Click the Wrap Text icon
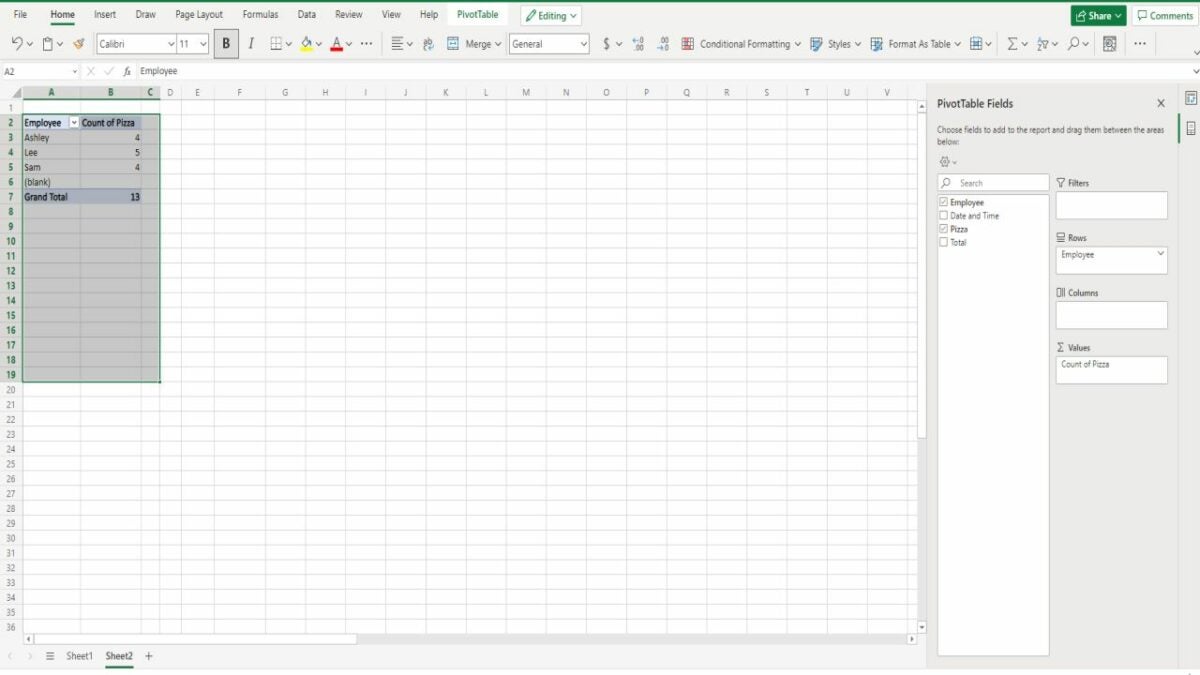This screenshot has width=1200, height=675. (x=428, y=44)
